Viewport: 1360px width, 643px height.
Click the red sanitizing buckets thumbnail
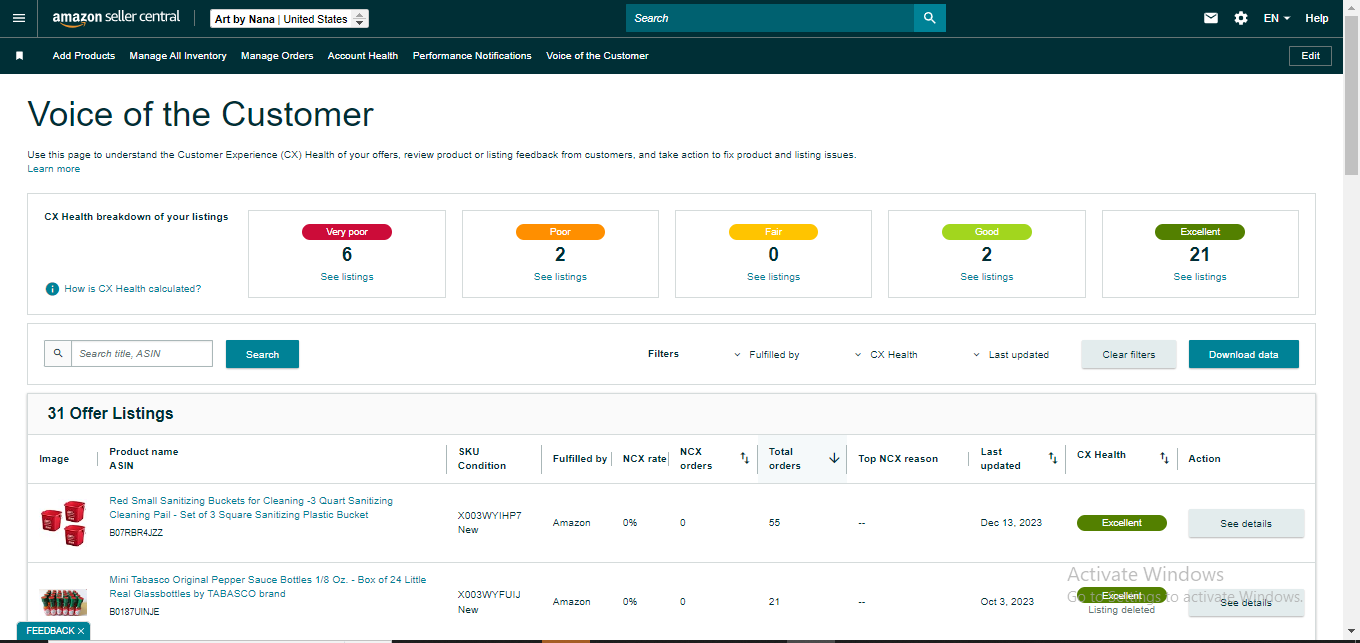point(63,523)
